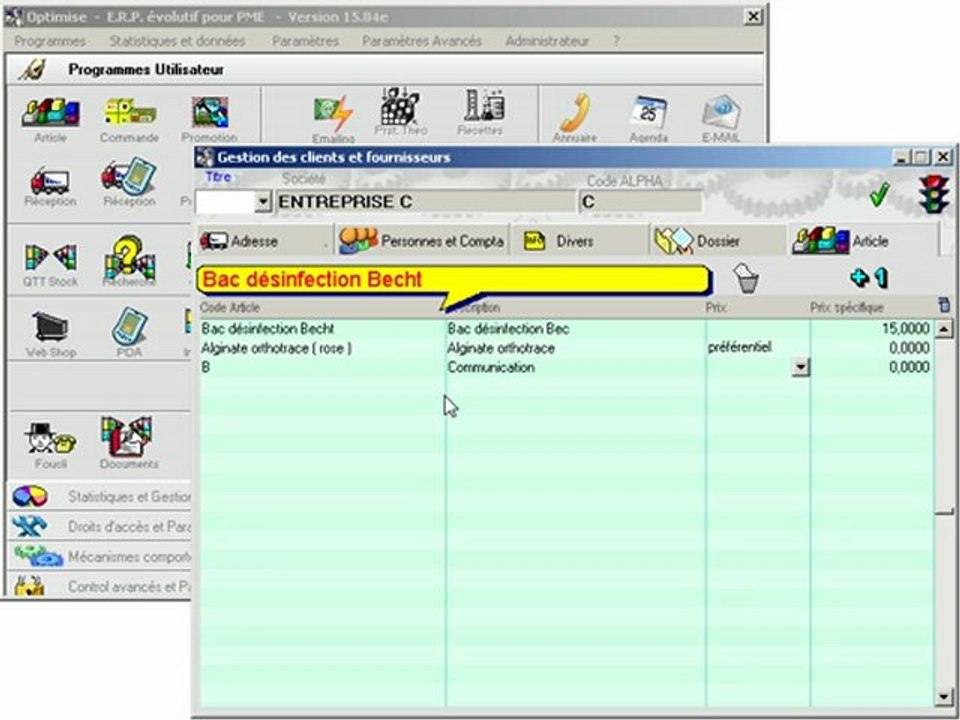Open the ? help menu
The width and height of the screenshot is (960, 720).
coord(616,41)
